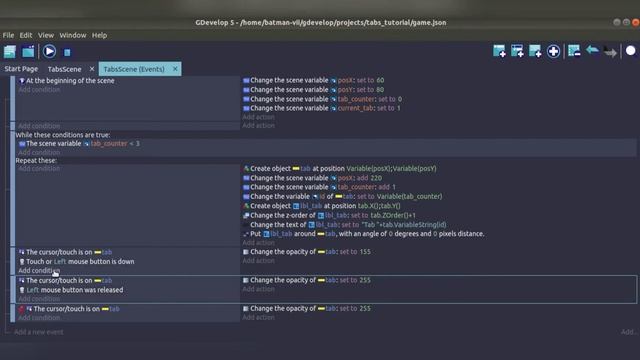The image size is (640, 360).
Task: Select the 'While these conditions are true:' label
Action: 63,135
